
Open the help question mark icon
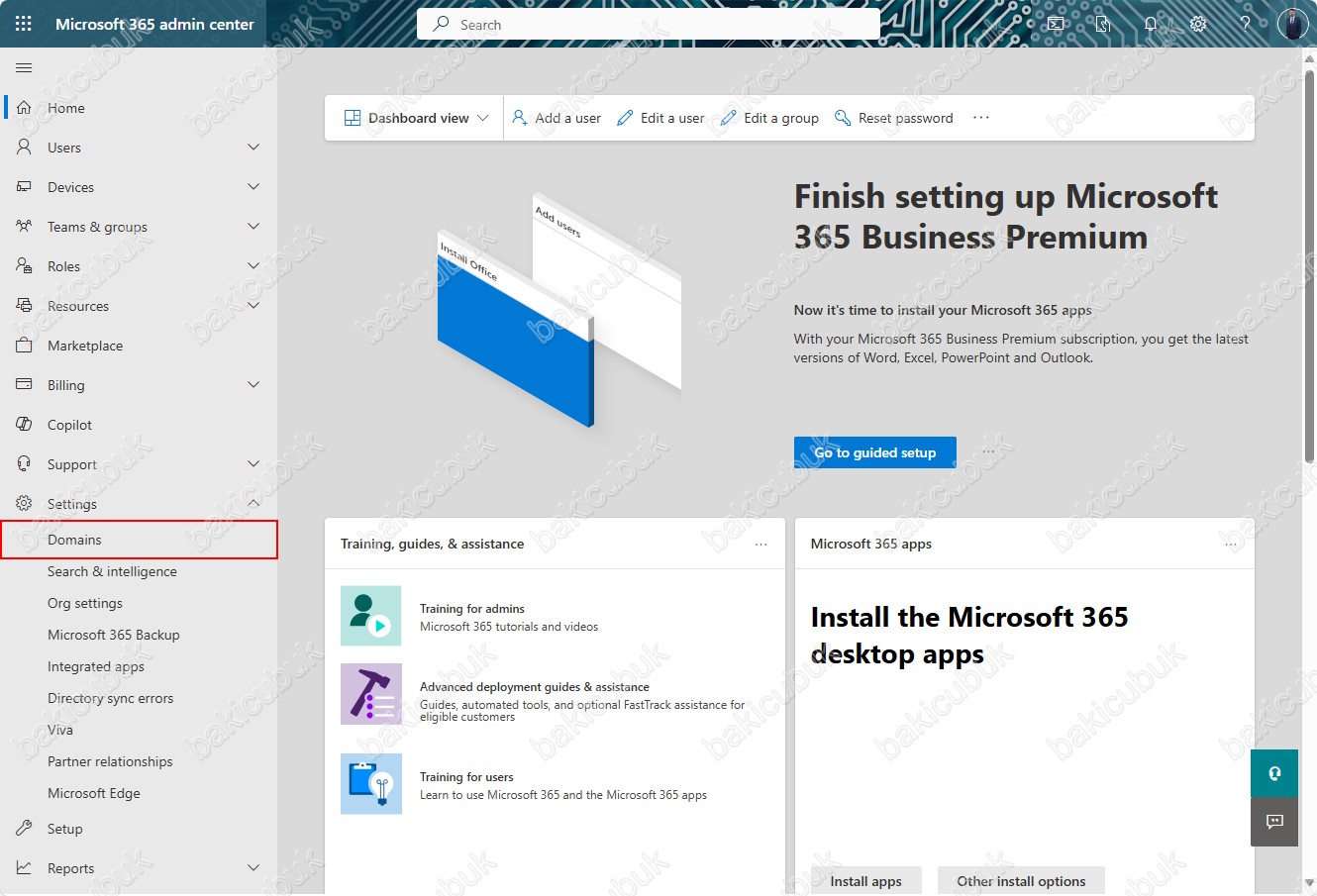[x=1246, y=24]
